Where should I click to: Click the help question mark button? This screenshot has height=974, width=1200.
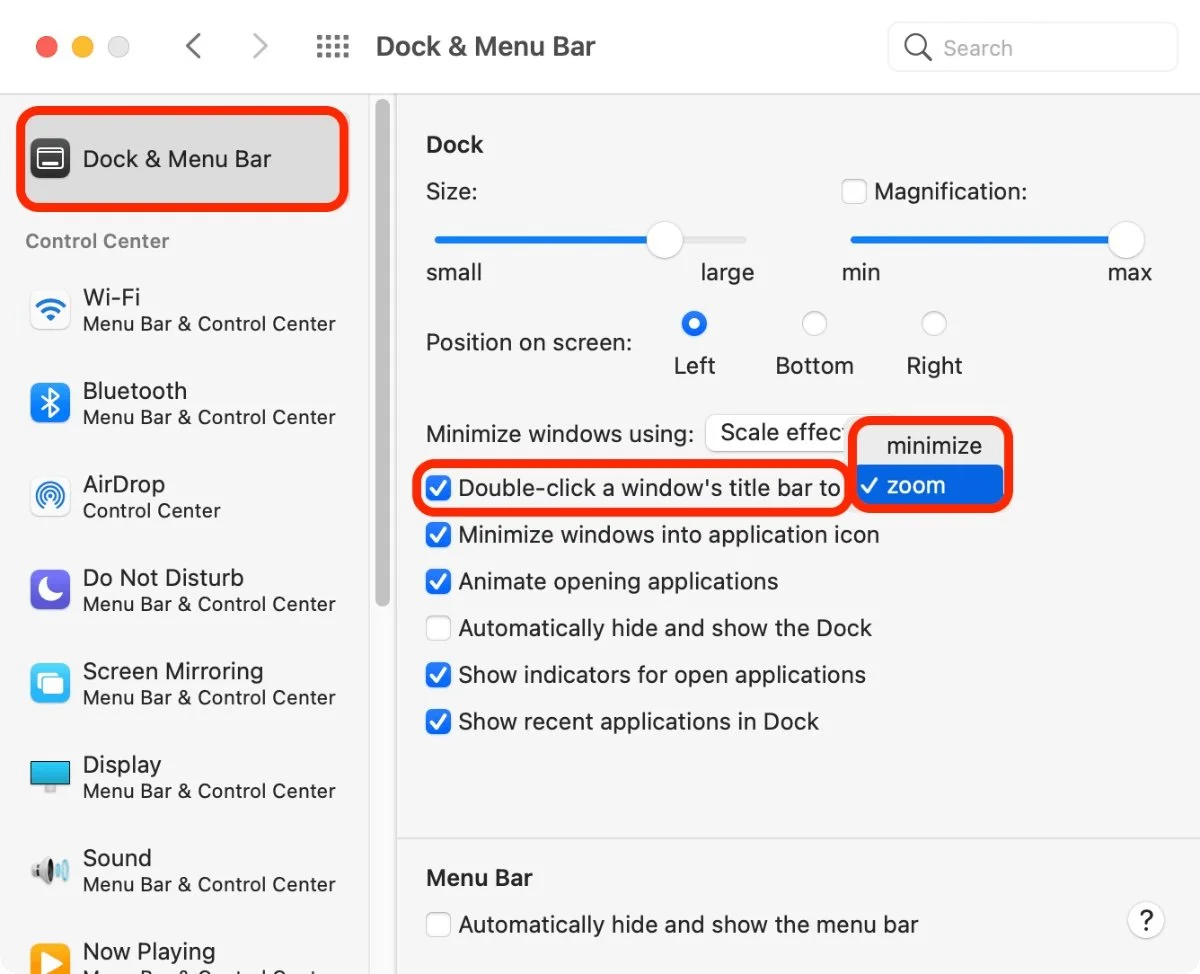(1146, 920)
